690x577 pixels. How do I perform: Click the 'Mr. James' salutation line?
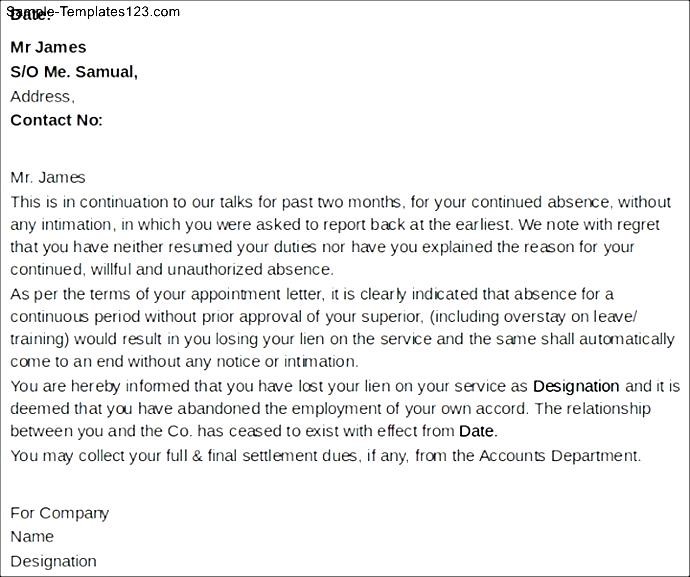[x=48, y=177]
